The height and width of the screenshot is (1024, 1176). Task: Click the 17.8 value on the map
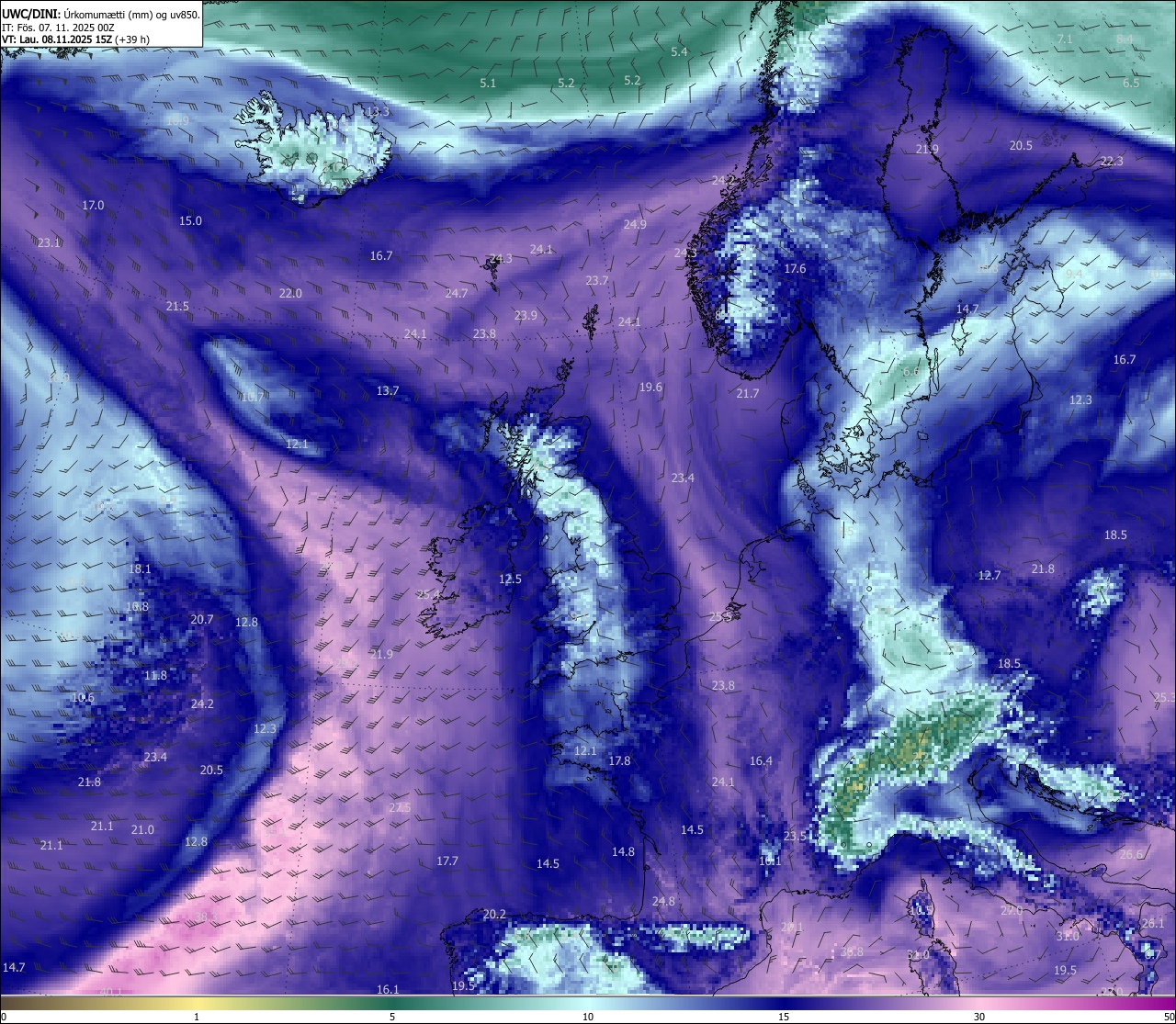click(x=619, y=761)
